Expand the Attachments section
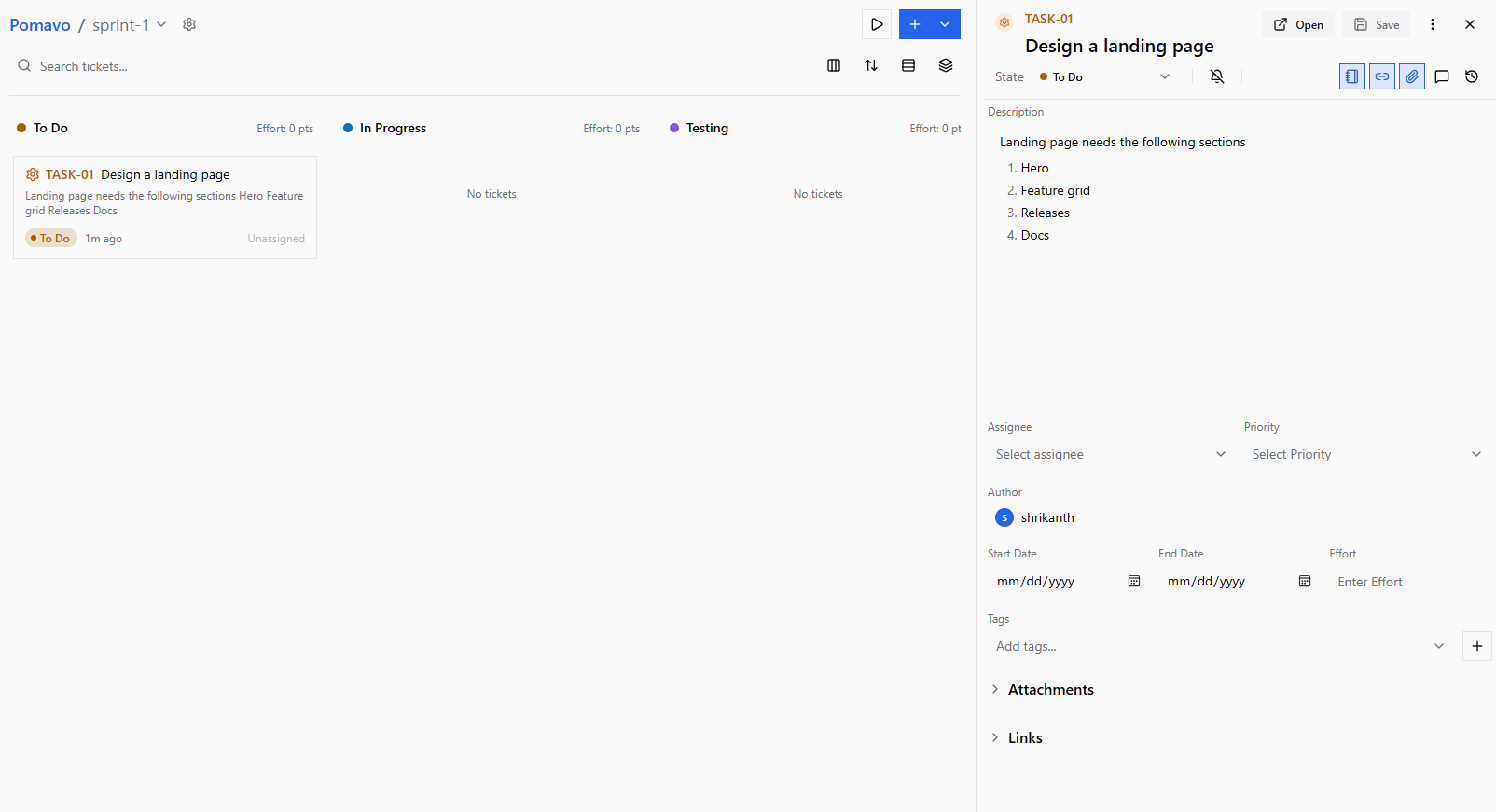The width and height of the screenshot is (1496, 812). coord(1042,689)
